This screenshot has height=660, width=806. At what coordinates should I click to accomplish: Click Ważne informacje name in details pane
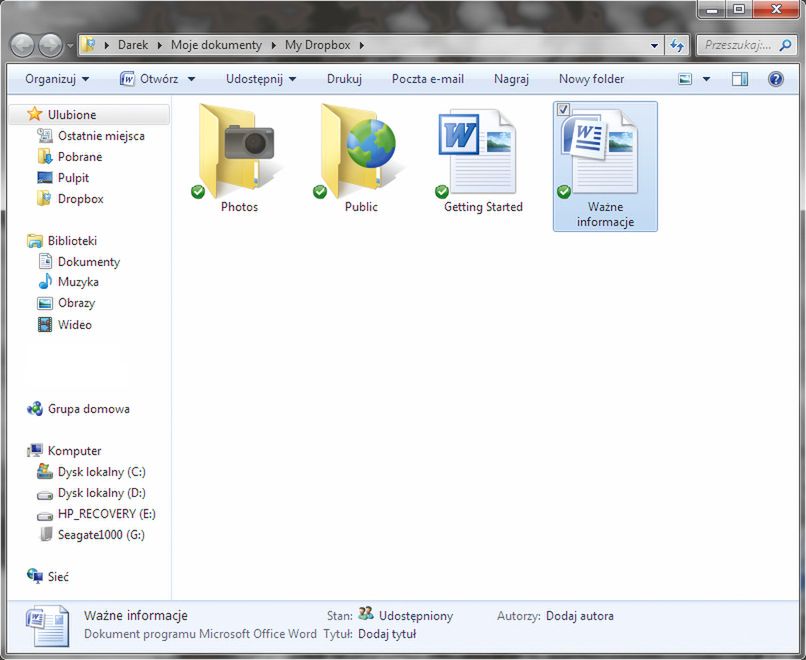[136, 615]
